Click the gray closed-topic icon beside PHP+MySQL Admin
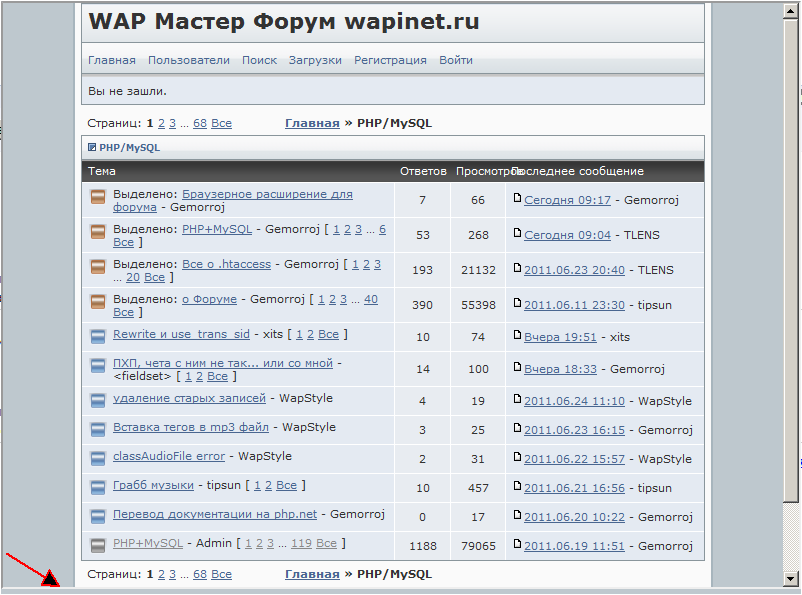Image resolution: width=802 pixels, height=595 pixels. (x=98, y=545)
